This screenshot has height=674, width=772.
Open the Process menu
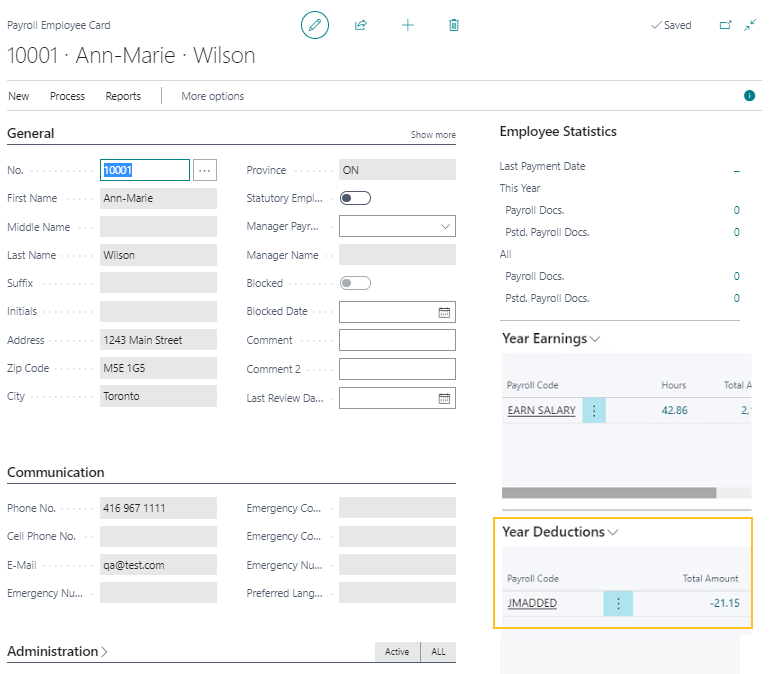click(x=67, y=96)
